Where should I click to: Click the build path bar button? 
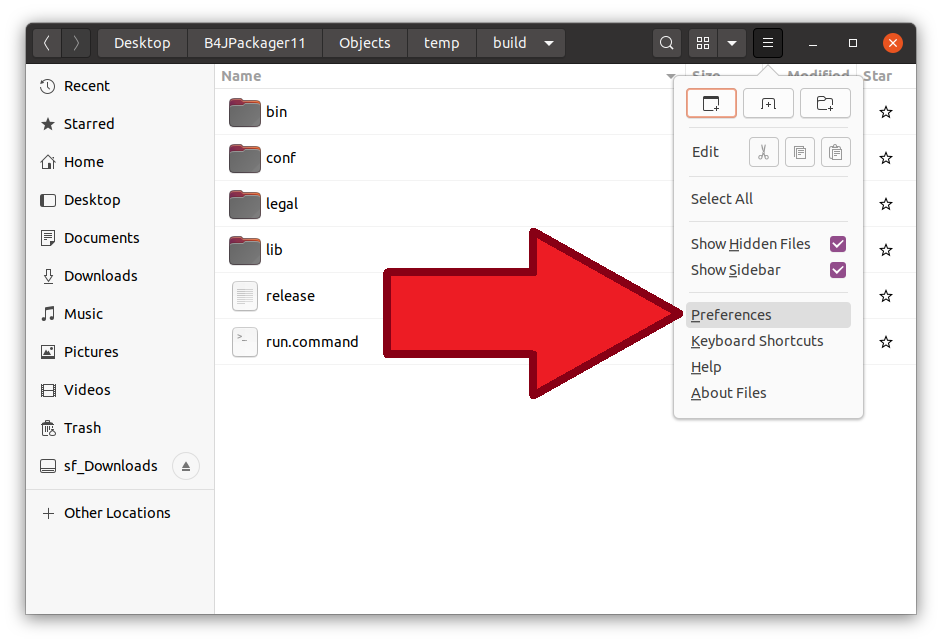[521, 43]
